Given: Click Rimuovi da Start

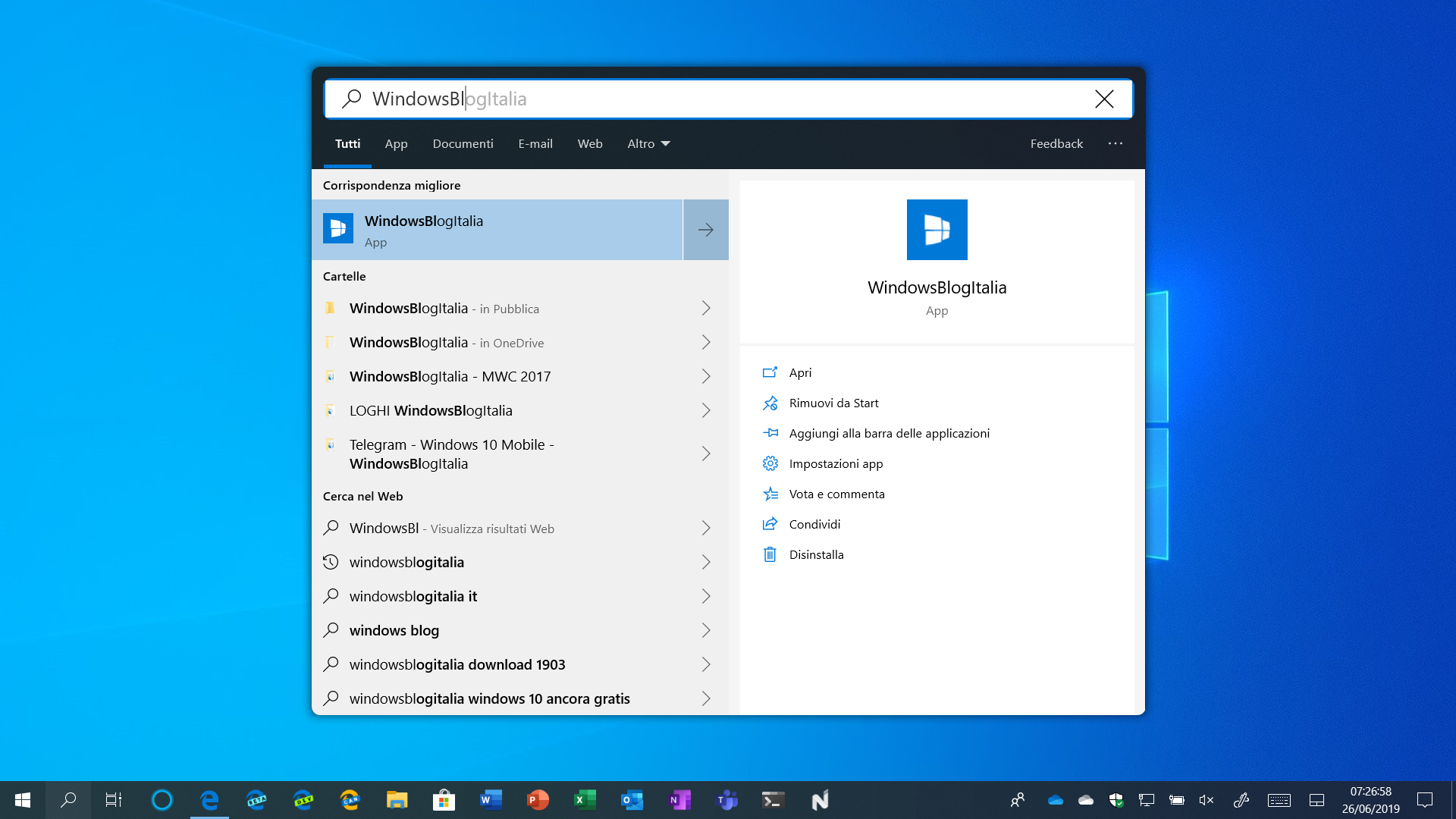Looking at the screenshot, I should point(833,403).
